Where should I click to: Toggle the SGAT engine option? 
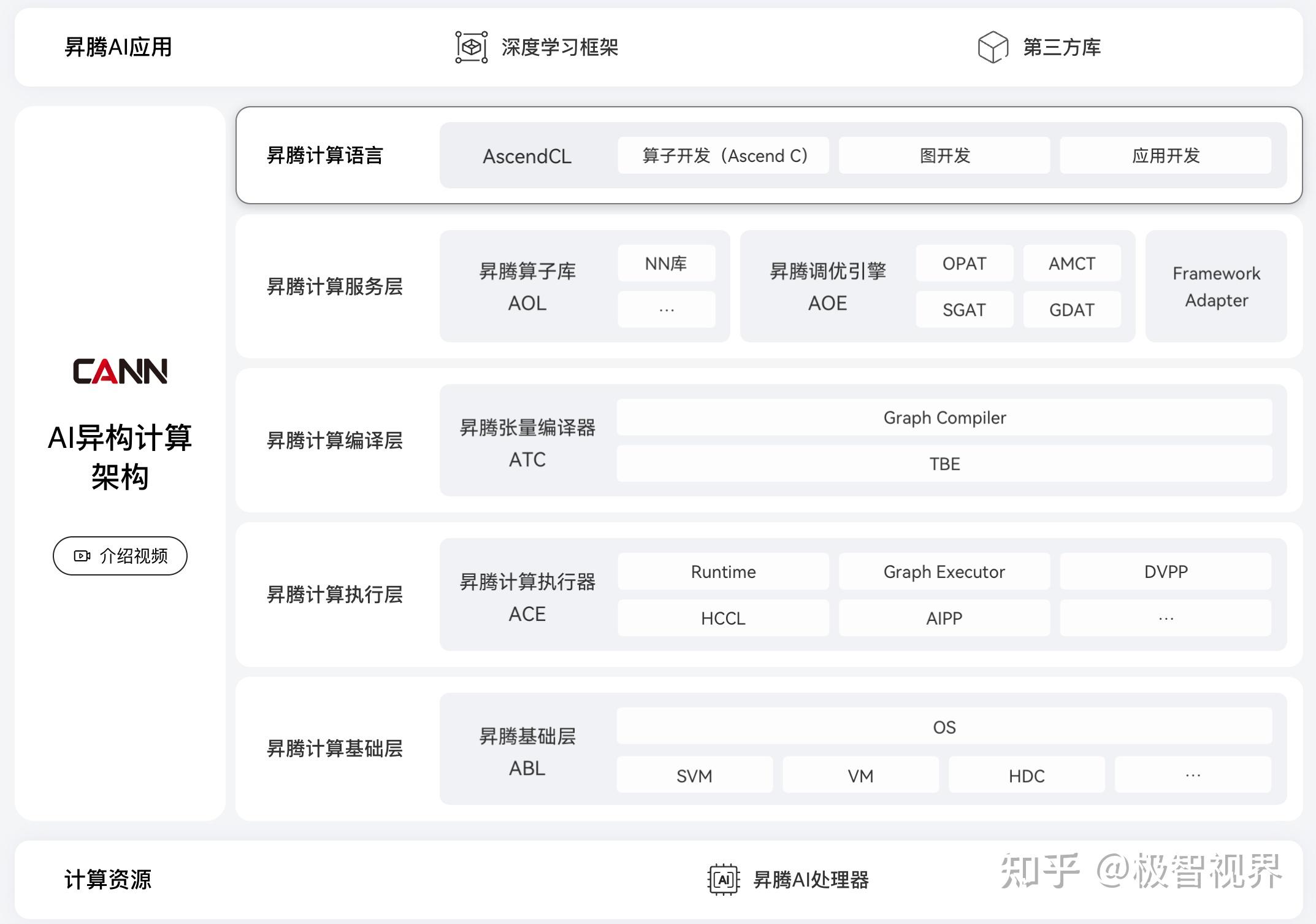(965, 309)
